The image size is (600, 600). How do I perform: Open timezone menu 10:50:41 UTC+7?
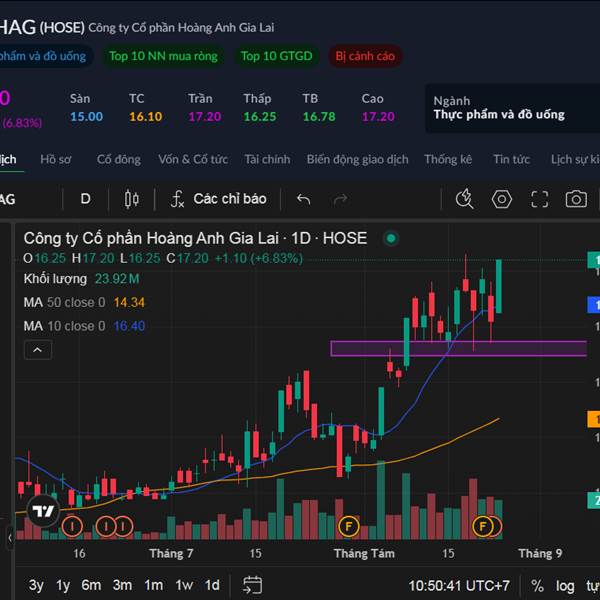pos(459,585)
